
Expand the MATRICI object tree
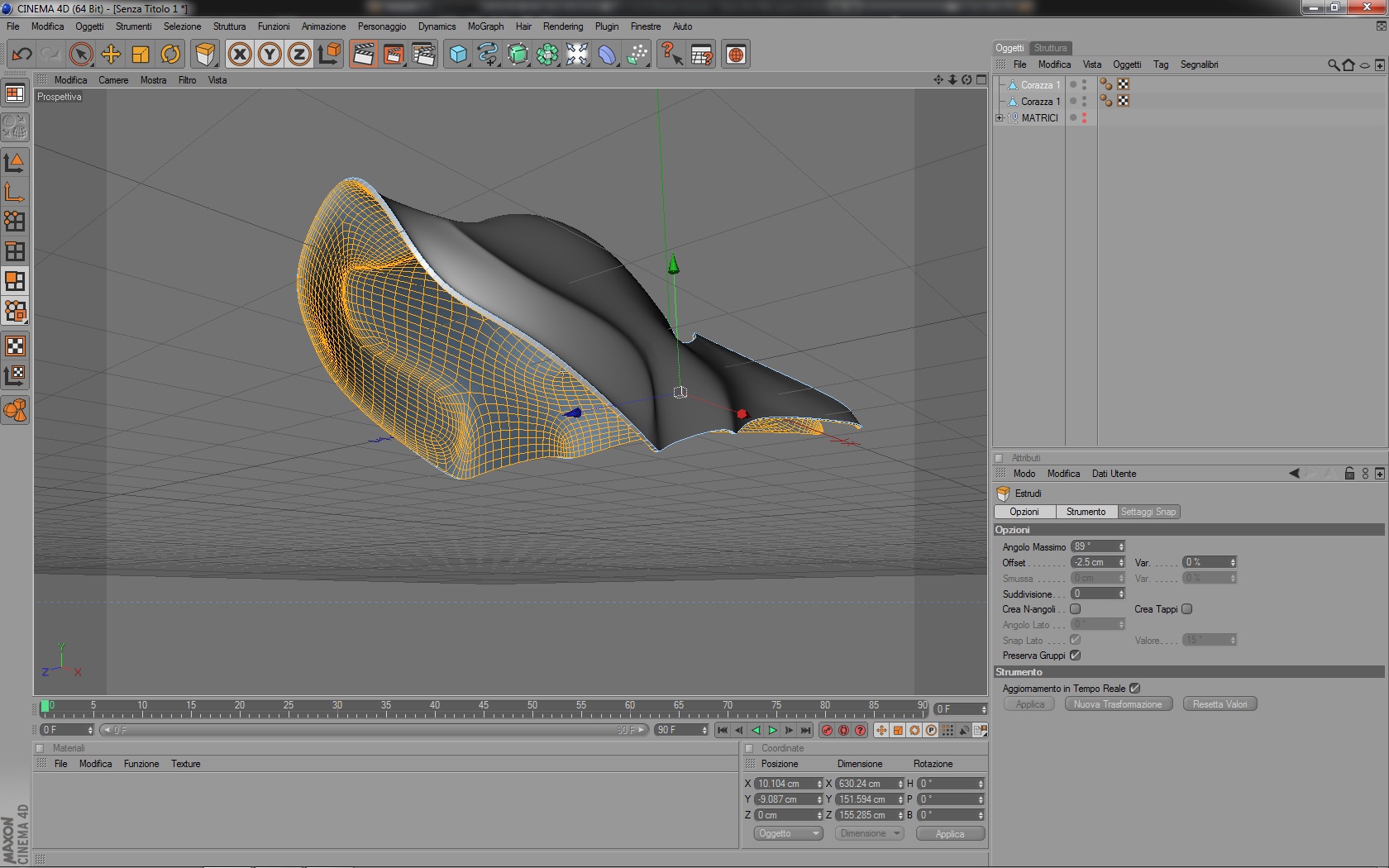[1000, 118]
